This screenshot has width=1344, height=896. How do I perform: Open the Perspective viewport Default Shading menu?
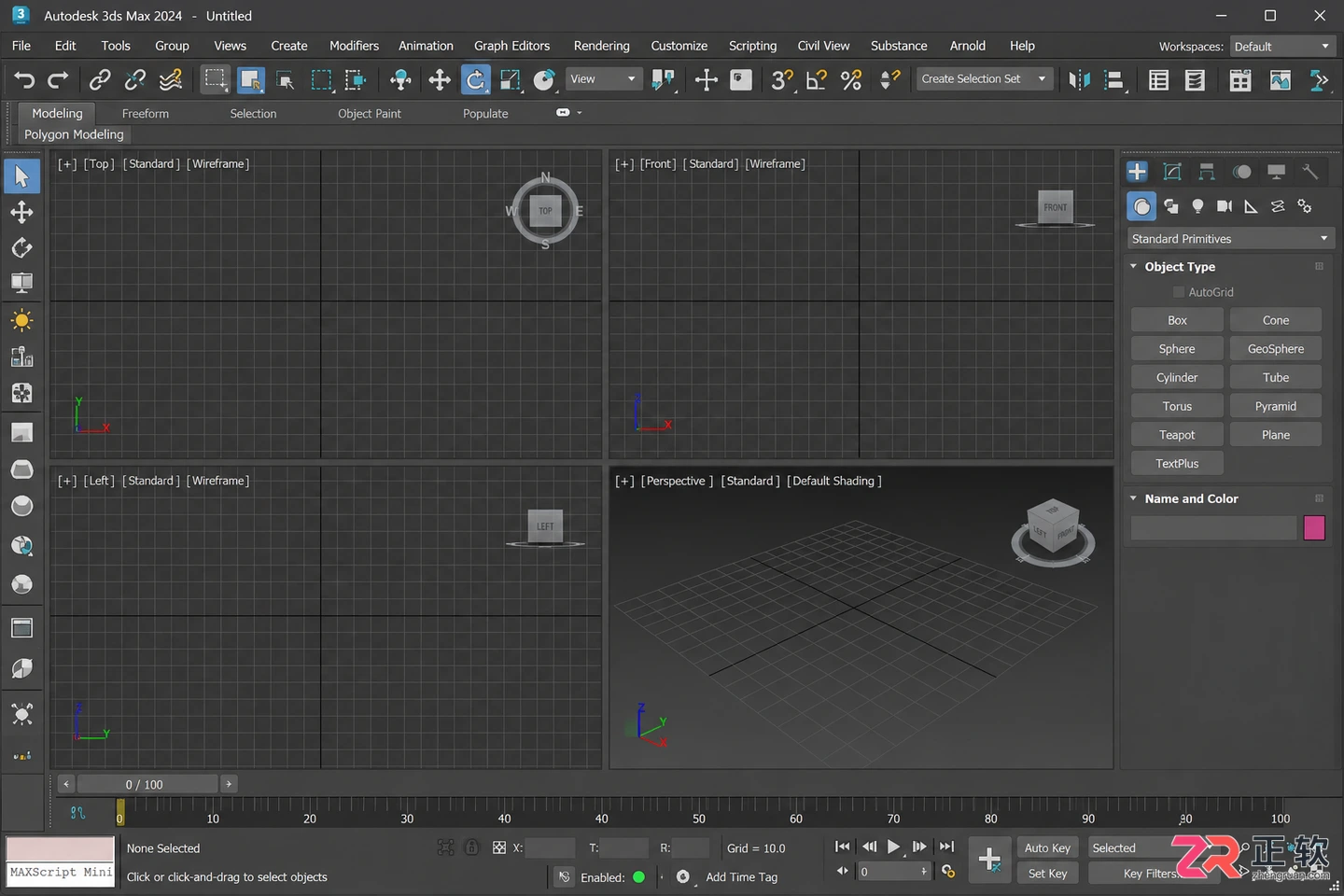(x=834, y=481)
